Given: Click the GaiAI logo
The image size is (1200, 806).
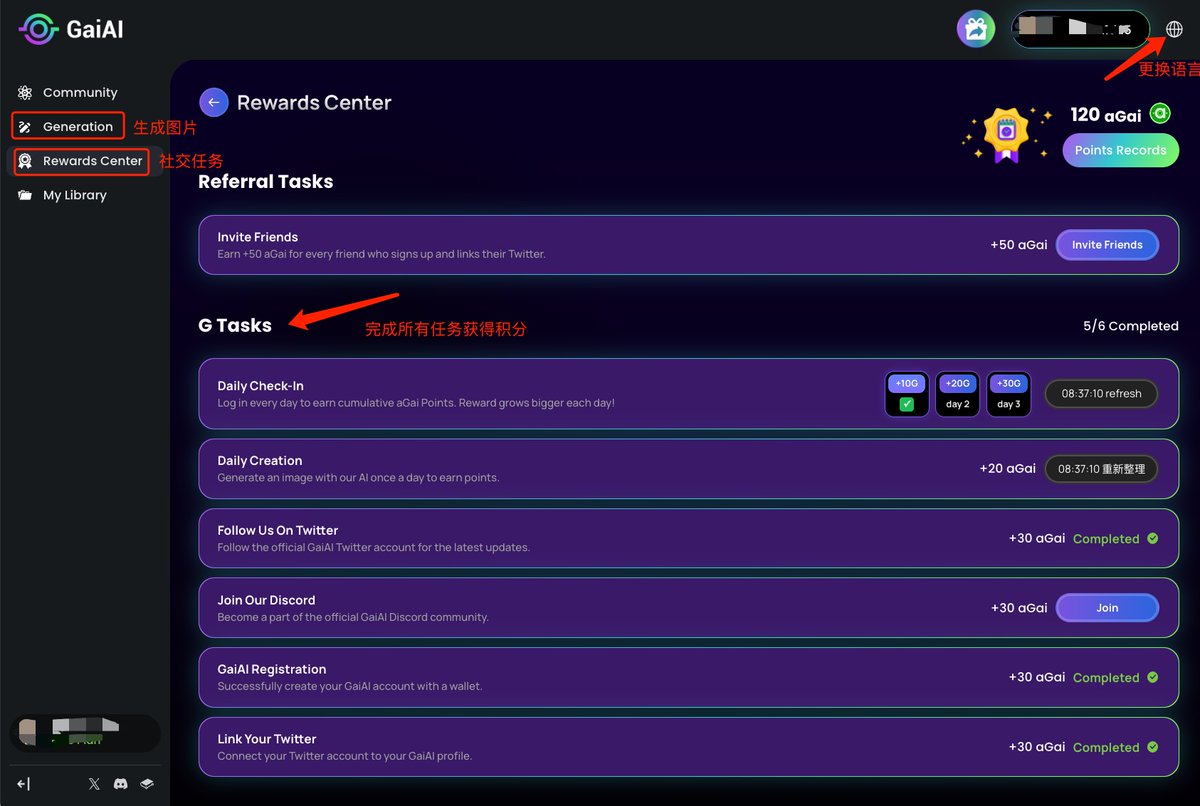Looking at the screenshot, I should 71,29.
